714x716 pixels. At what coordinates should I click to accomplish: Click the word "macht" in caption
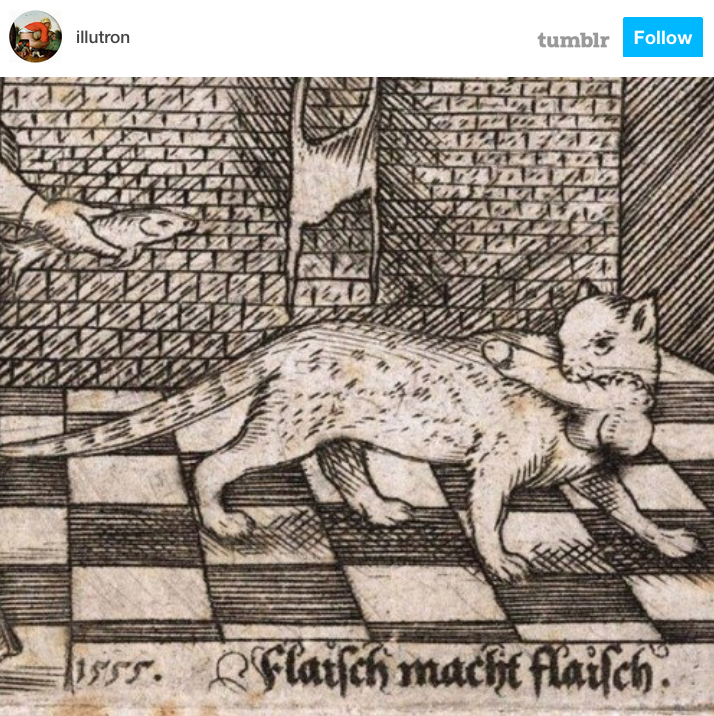[460, 671]
